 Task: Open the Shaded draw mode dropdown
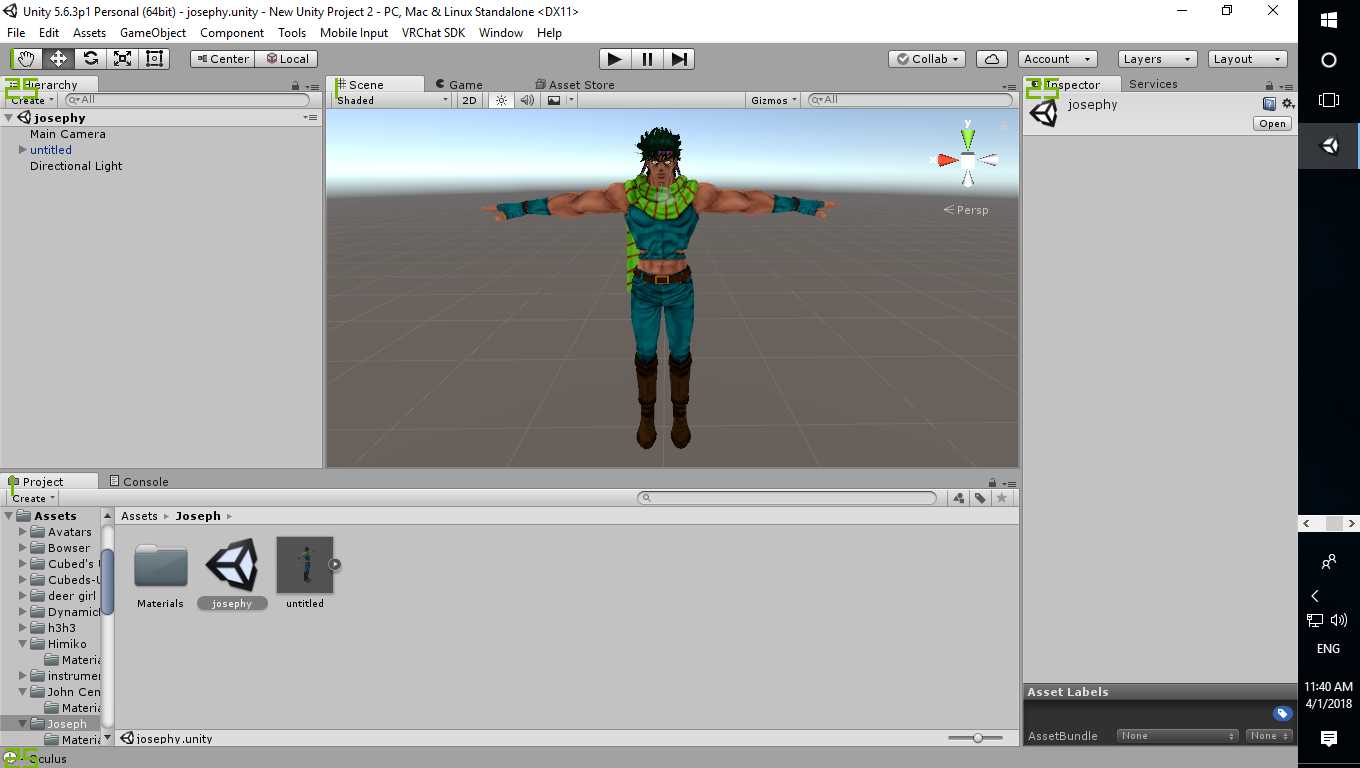[x=392, y=100]
